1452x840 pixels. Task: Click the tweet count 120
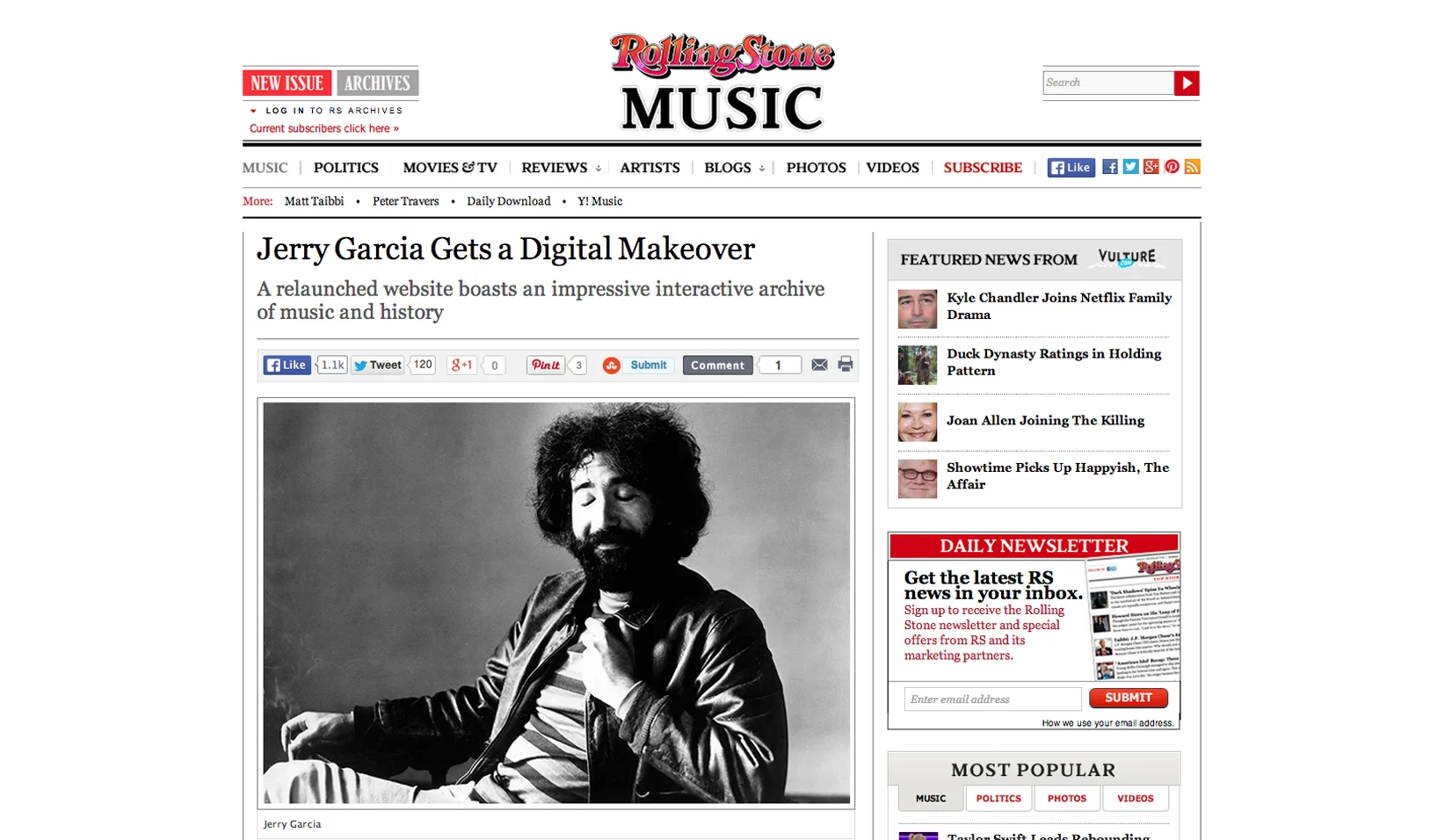tap(423, 365)
